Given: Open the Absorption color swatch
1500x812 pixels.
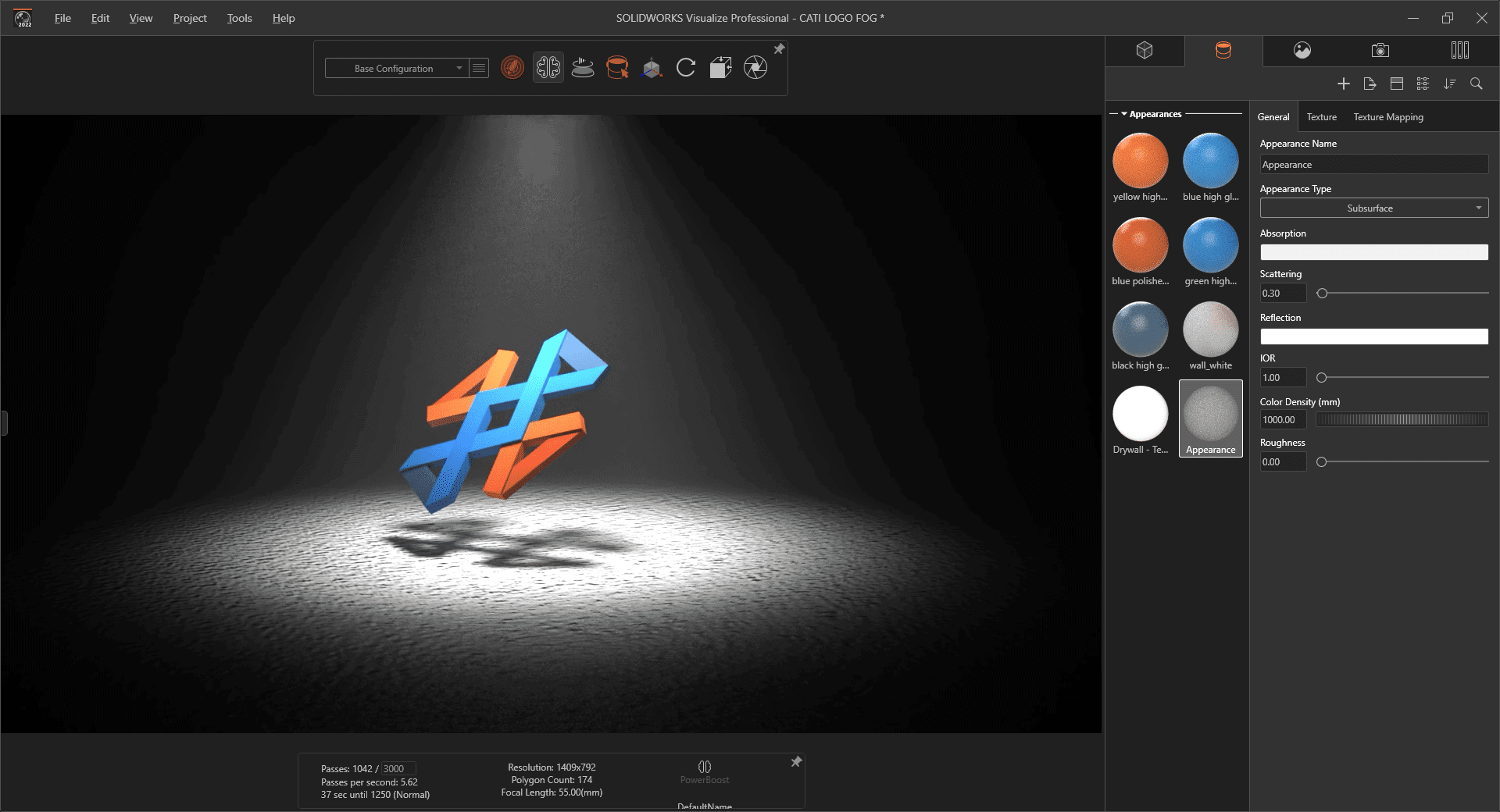Looking at the screenshot, I should (x=1373, y=252).
